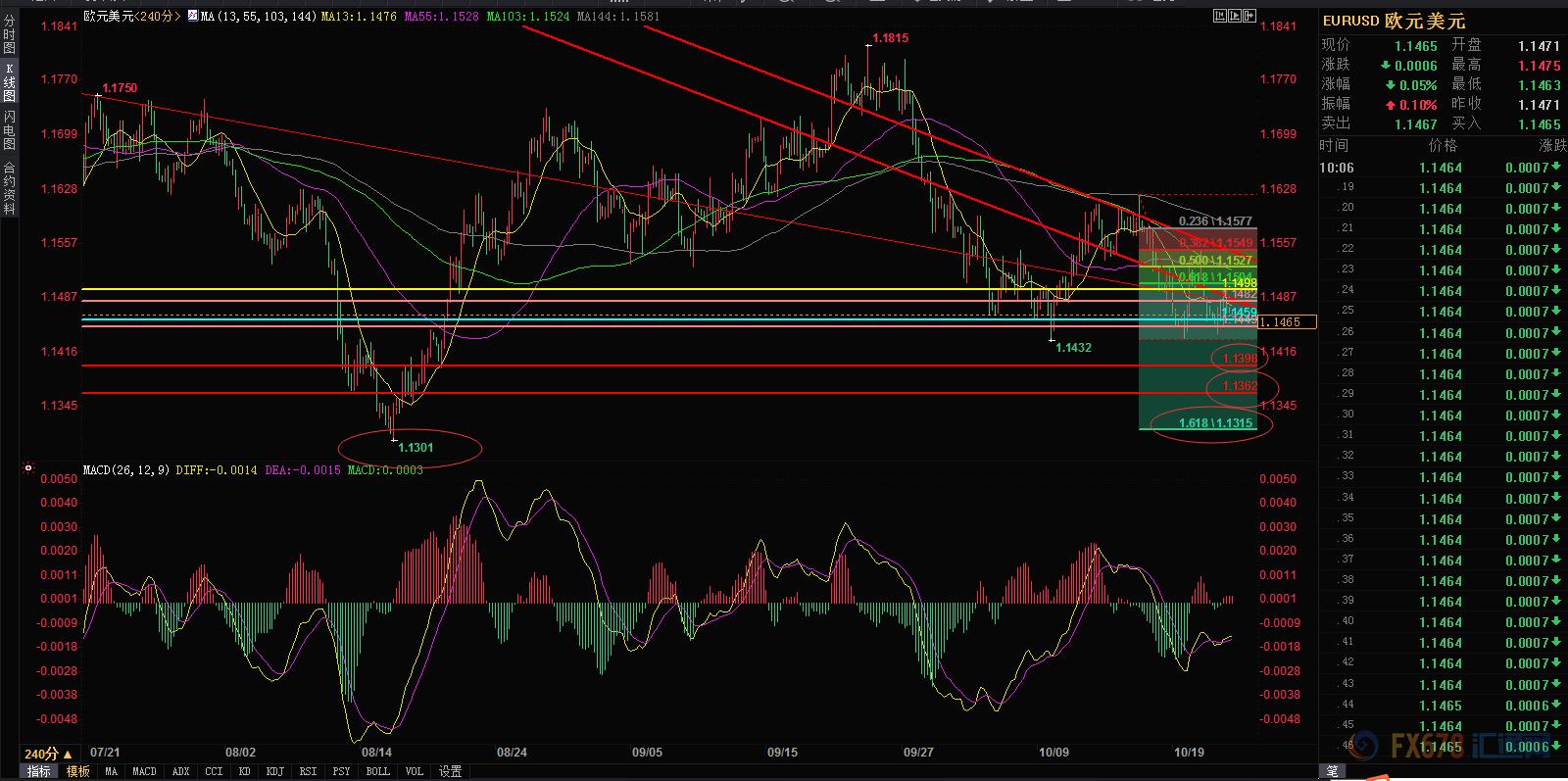The width and height of the screenshot is (1568, 781).
Task: Click the 涨幅 value 0.05%
Action: pos(1418,85)
